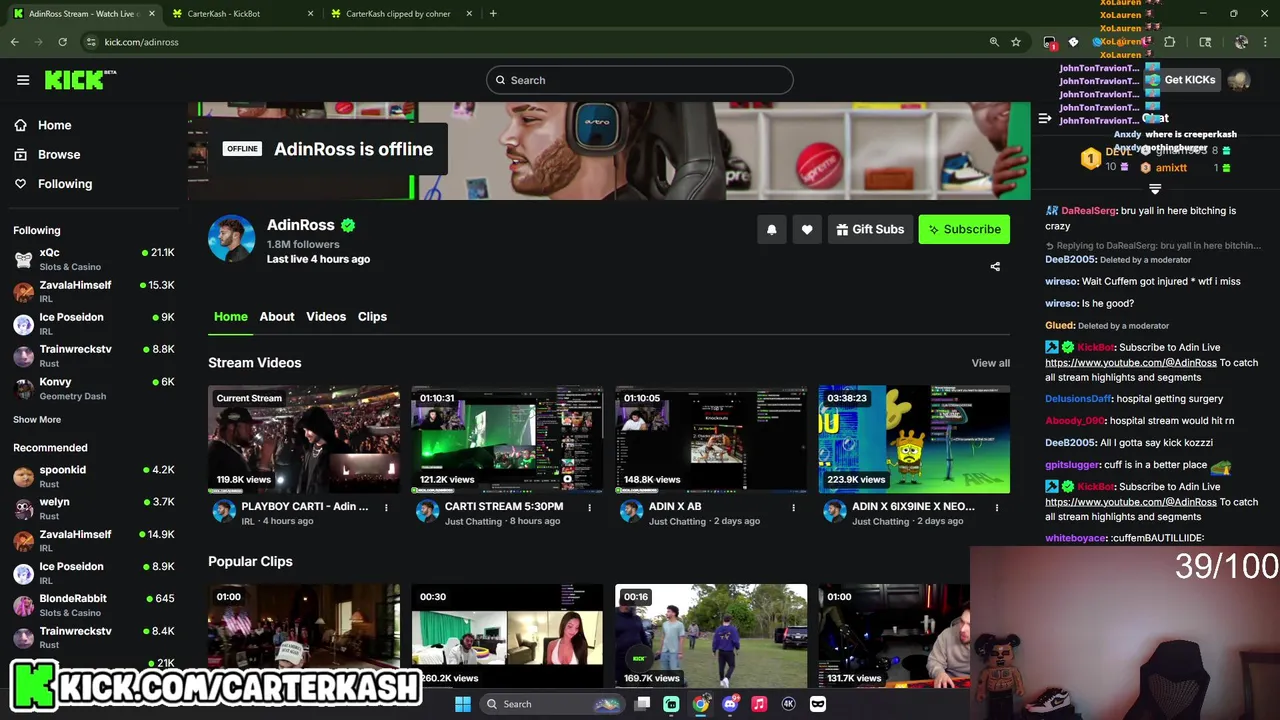This screenshot has width=1280, height=720.
Task: Open the browser extensions puzzle icon
Action: [x=1170, y=42]
